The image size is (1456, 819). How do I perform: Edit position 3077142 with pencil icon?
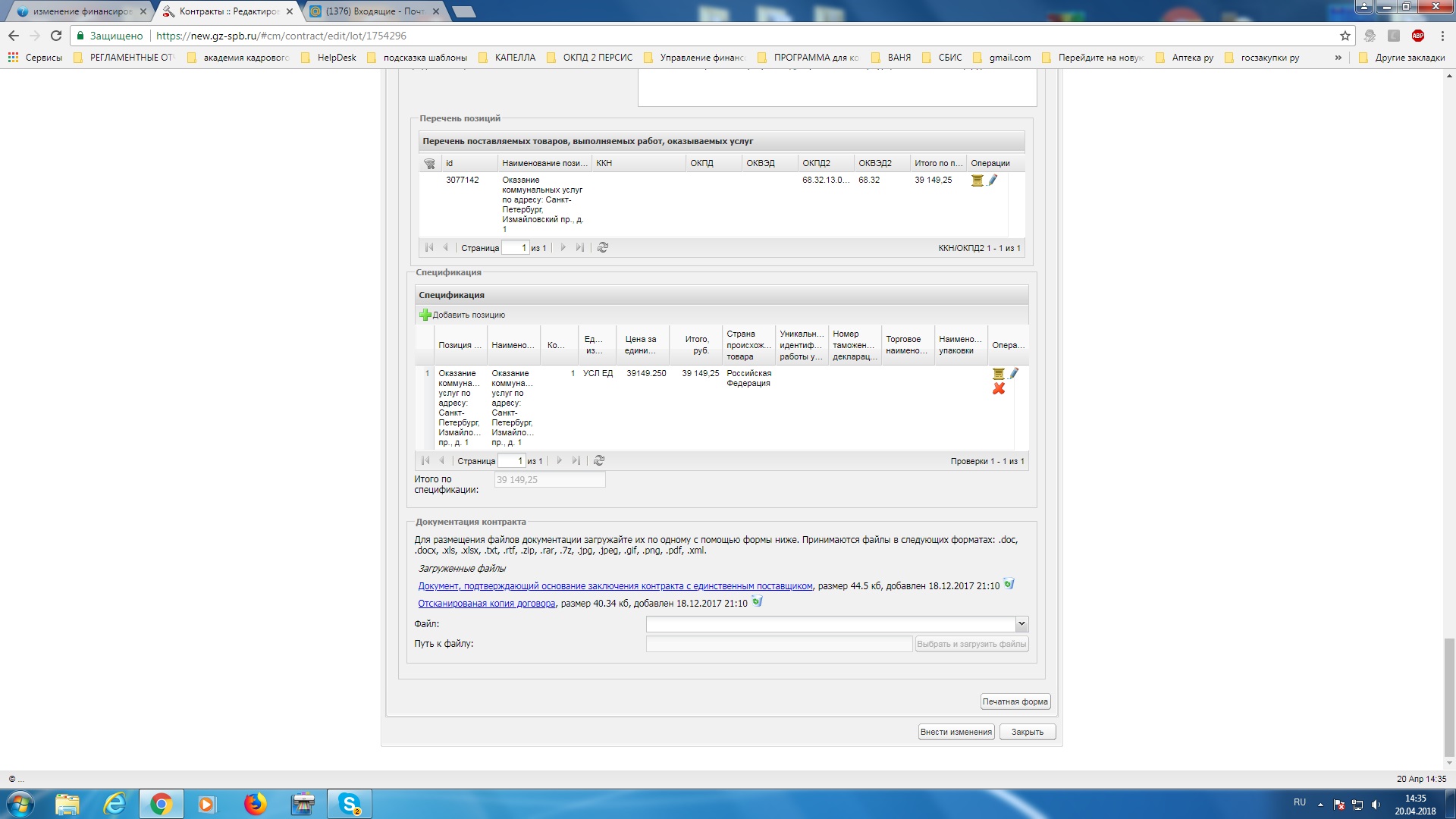(993, 180)
